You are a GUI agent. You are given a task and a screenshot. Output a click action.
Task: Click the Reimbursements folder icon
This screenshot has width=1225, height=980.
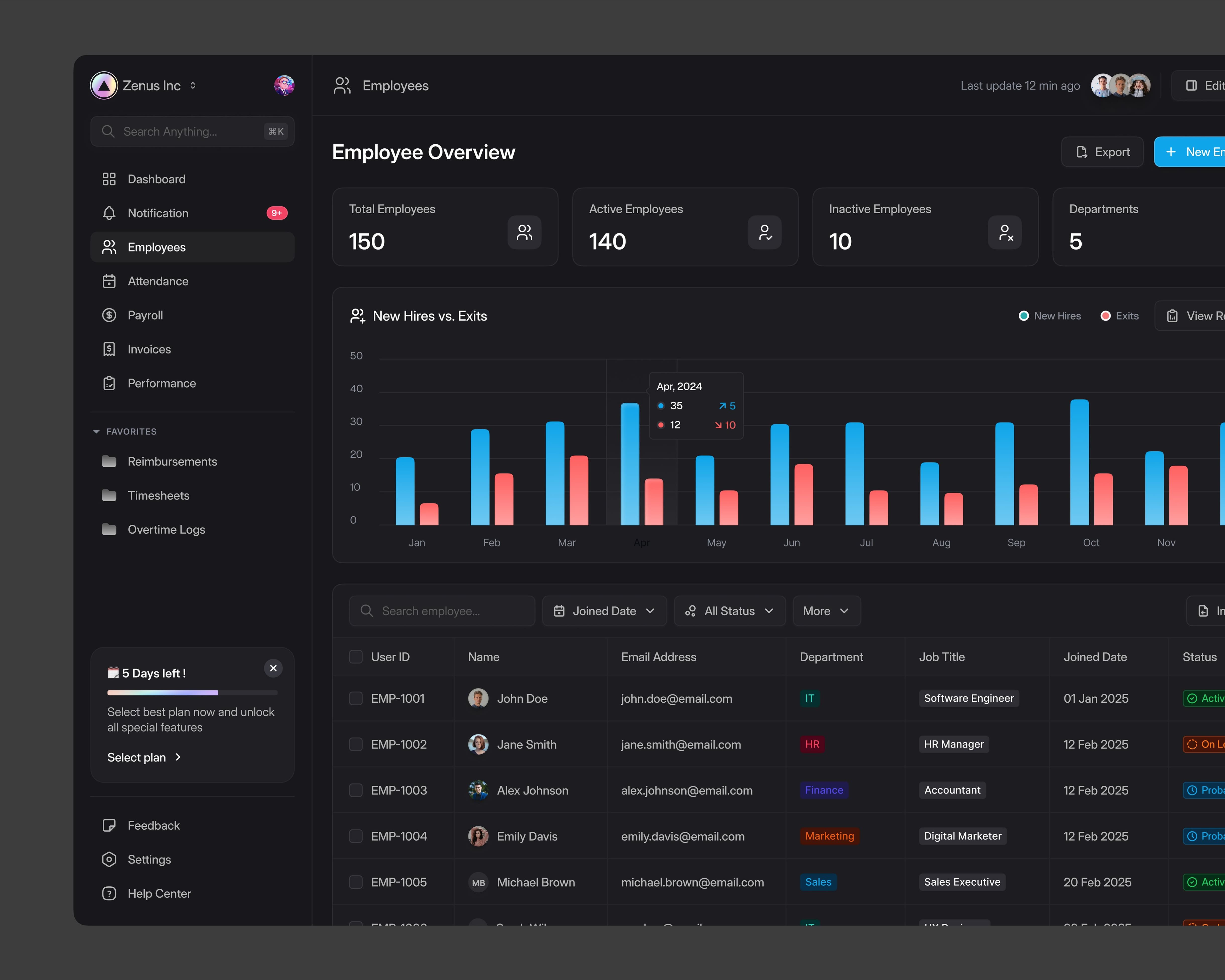pyautogui.click(x=109, y=462)
